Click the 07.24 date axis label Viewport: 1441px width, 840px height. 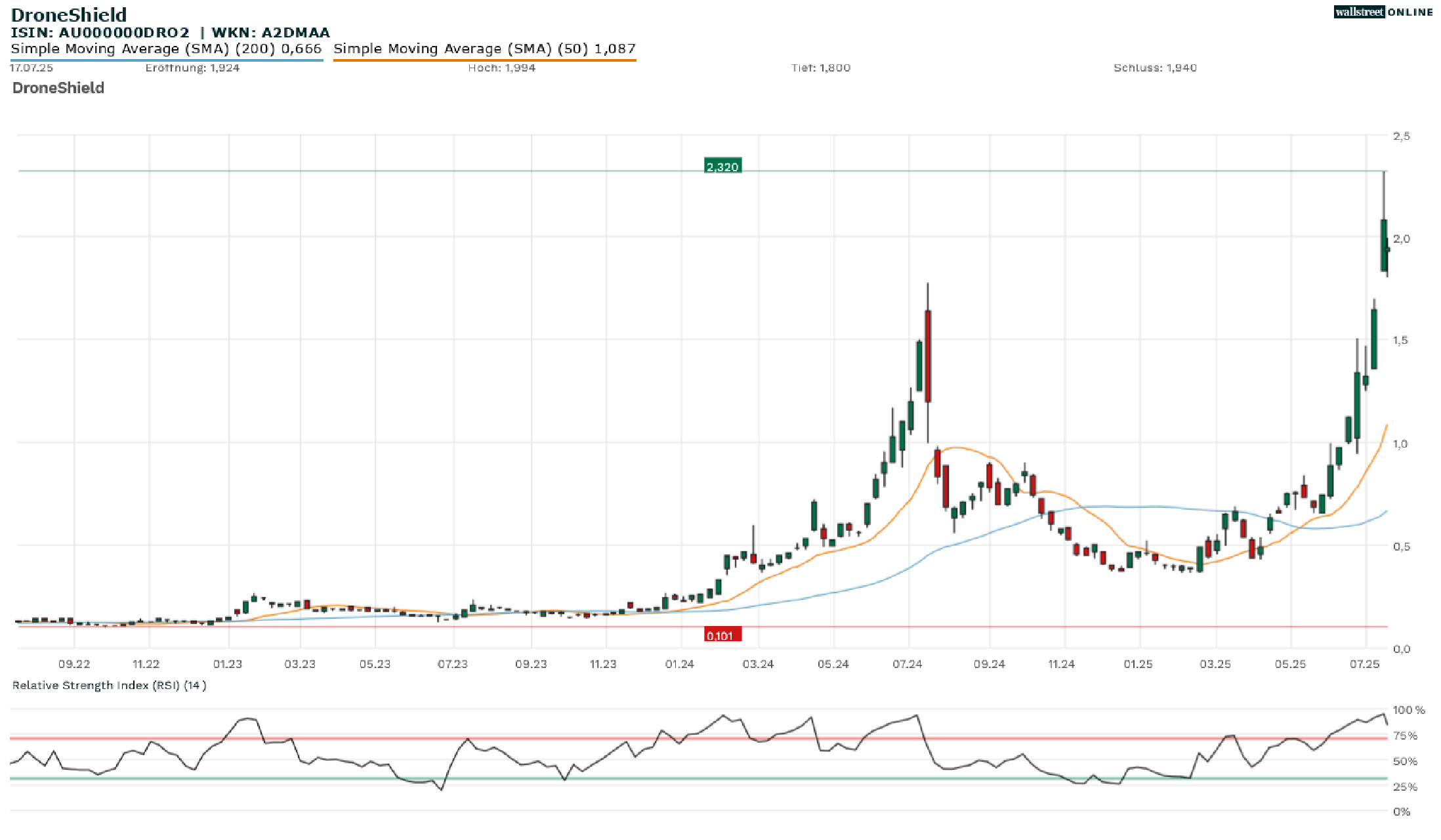908,664
